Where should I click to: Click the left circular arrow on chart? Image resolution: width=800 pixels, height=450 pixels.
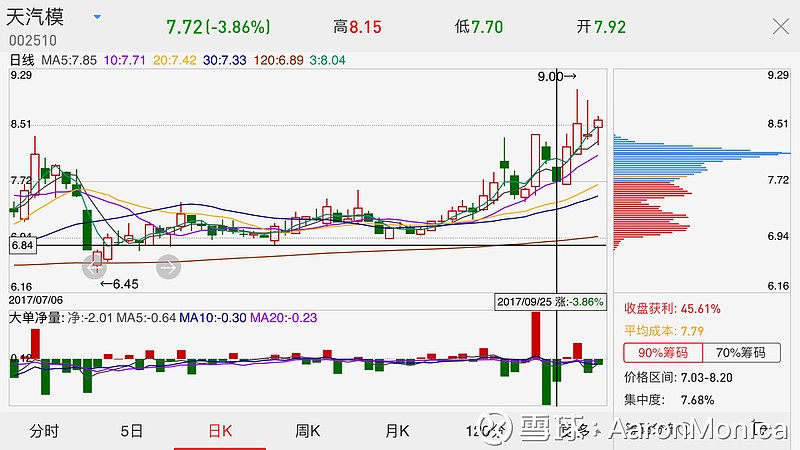94,266
